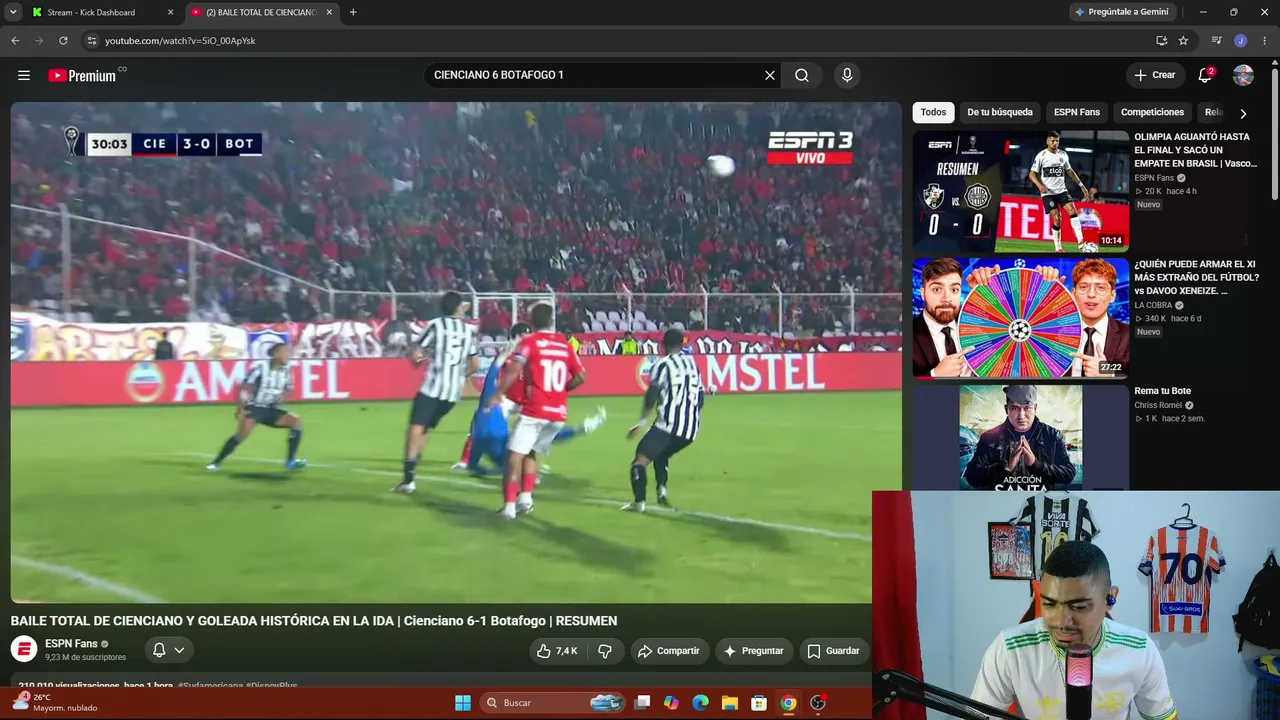Open the ESPN Fans channel name link

pyautogui.click(x=71, y=644)
